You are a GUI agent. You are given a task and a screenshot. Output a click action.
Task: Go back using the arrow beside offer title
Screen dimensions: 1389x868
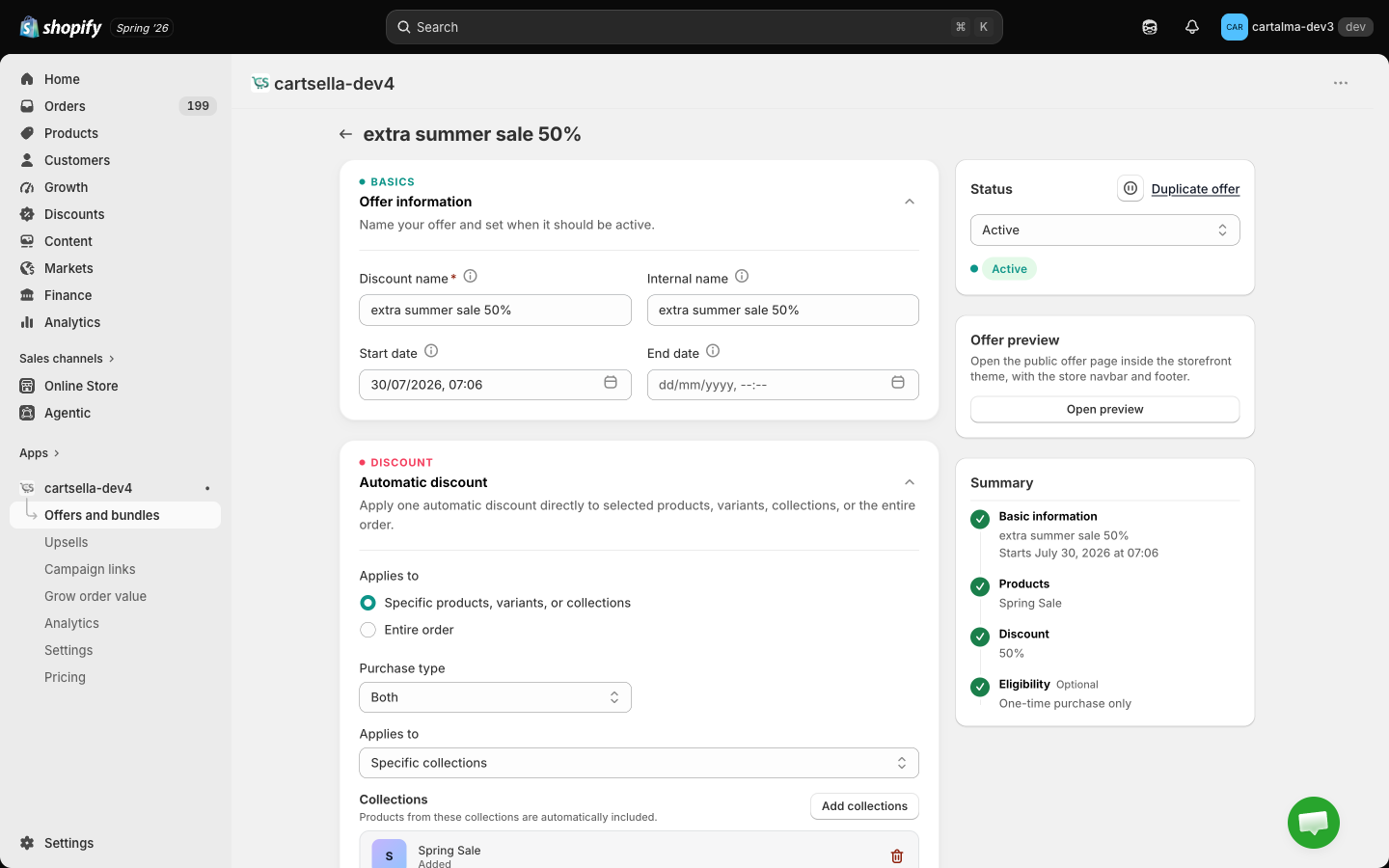pyautogui.click(x=345, y=134)
